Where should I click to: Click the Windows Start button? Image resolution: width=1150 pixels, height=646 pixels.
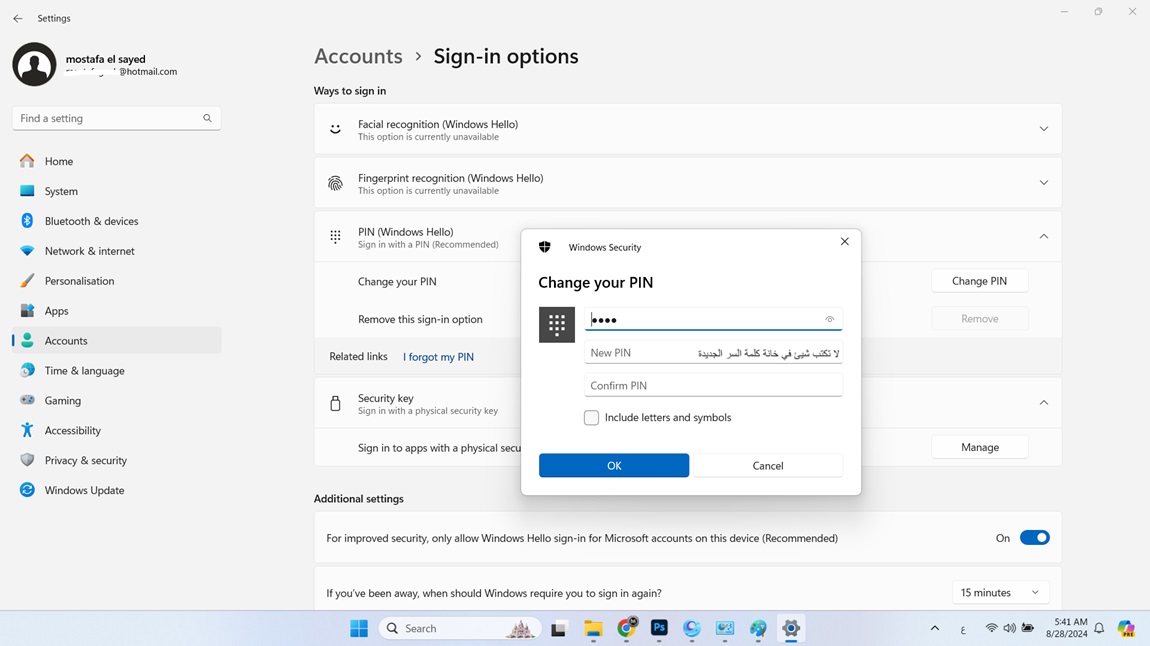(x=359, y=628)
